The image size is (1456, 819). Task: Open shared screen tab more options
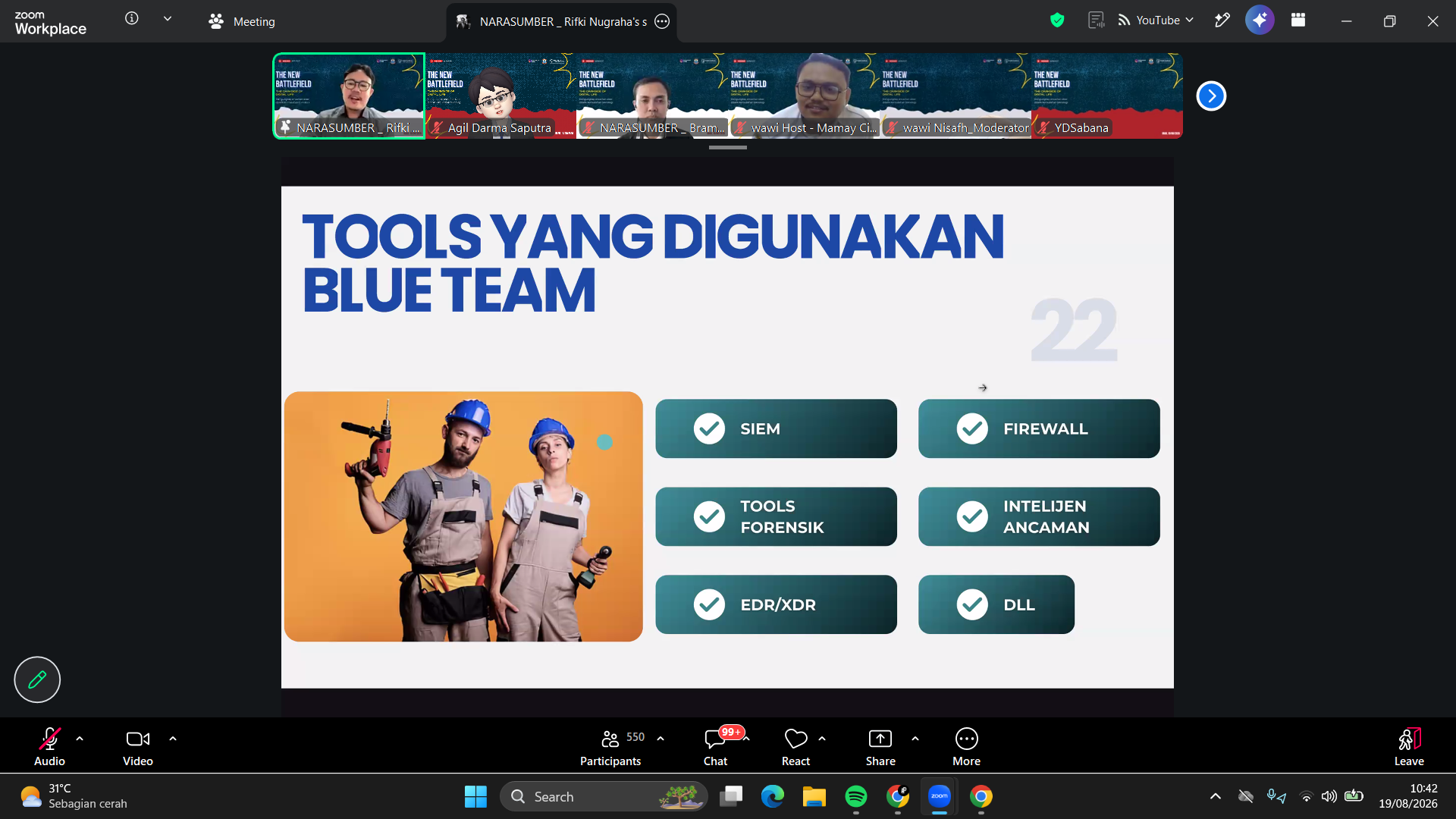coord(662,21)
